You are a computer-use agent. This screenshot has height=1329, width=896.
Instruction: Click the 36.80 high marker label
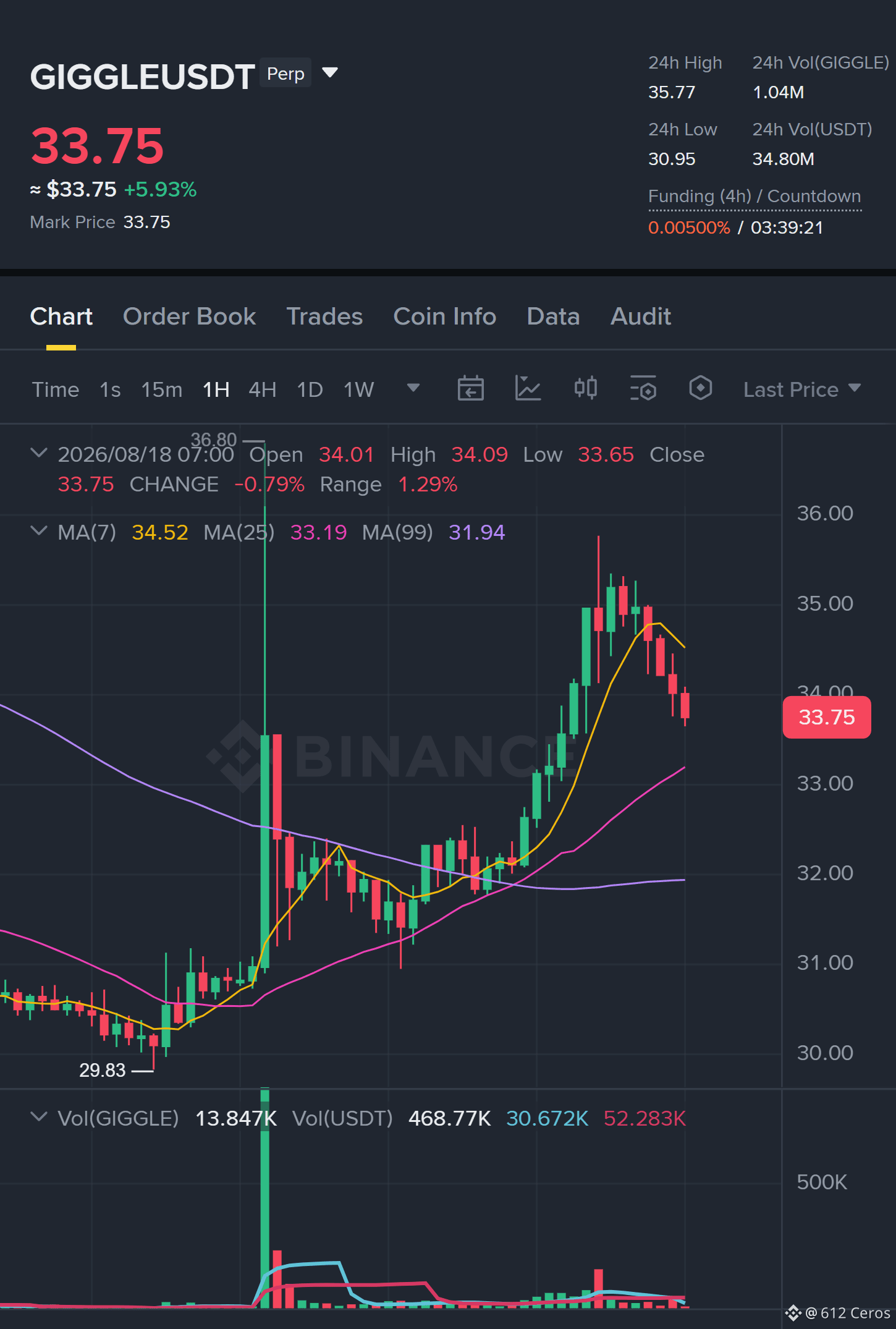213,439
